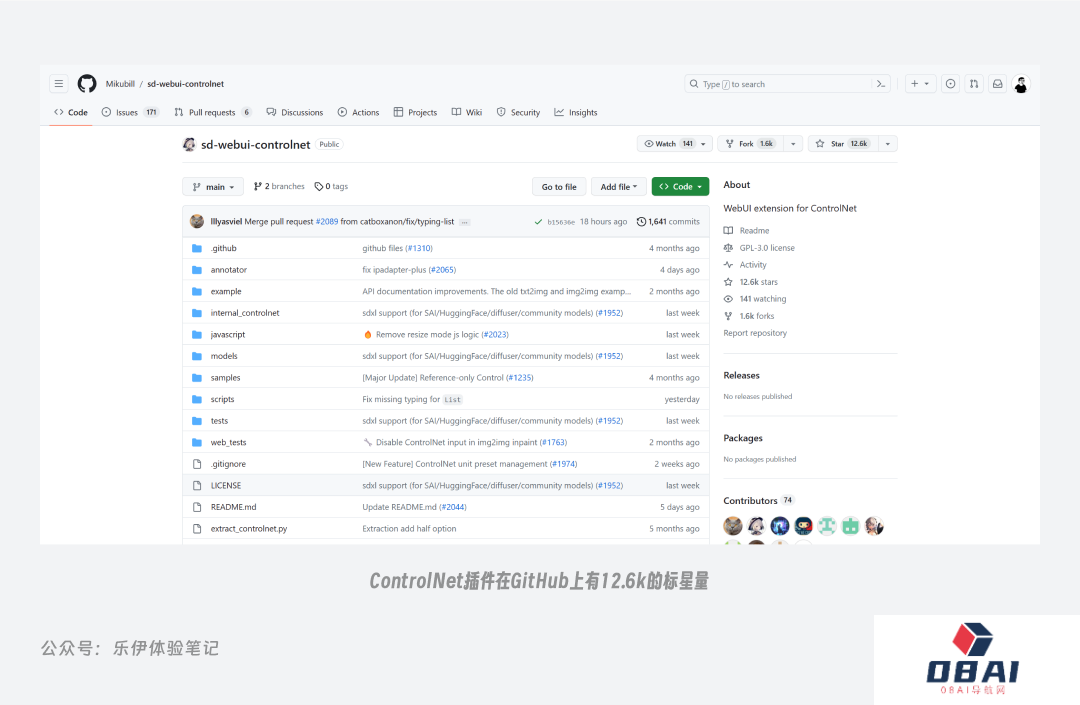Click the Go to file button
Viewport: 1080px width, 705px height.
[x=559, y=187]
